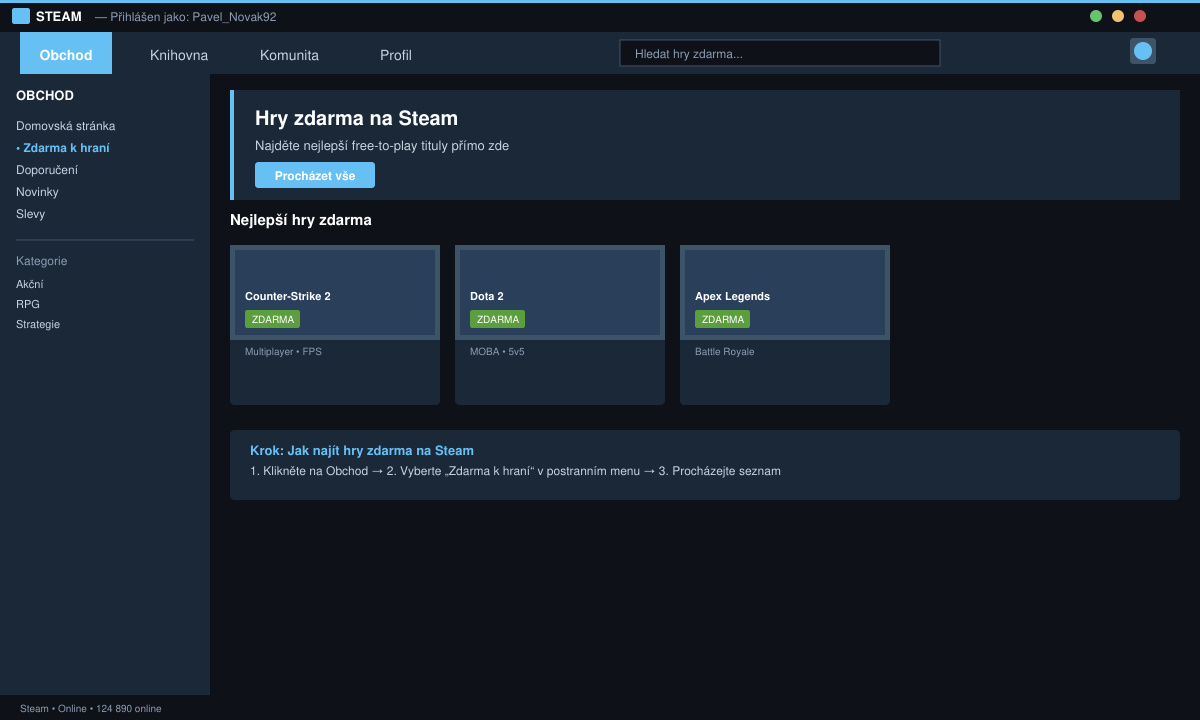Screen dimensions: 1200x720
Task: Click 'Krok: Jak najít hry zdarma na Steam'
Action: click(362, 451)
